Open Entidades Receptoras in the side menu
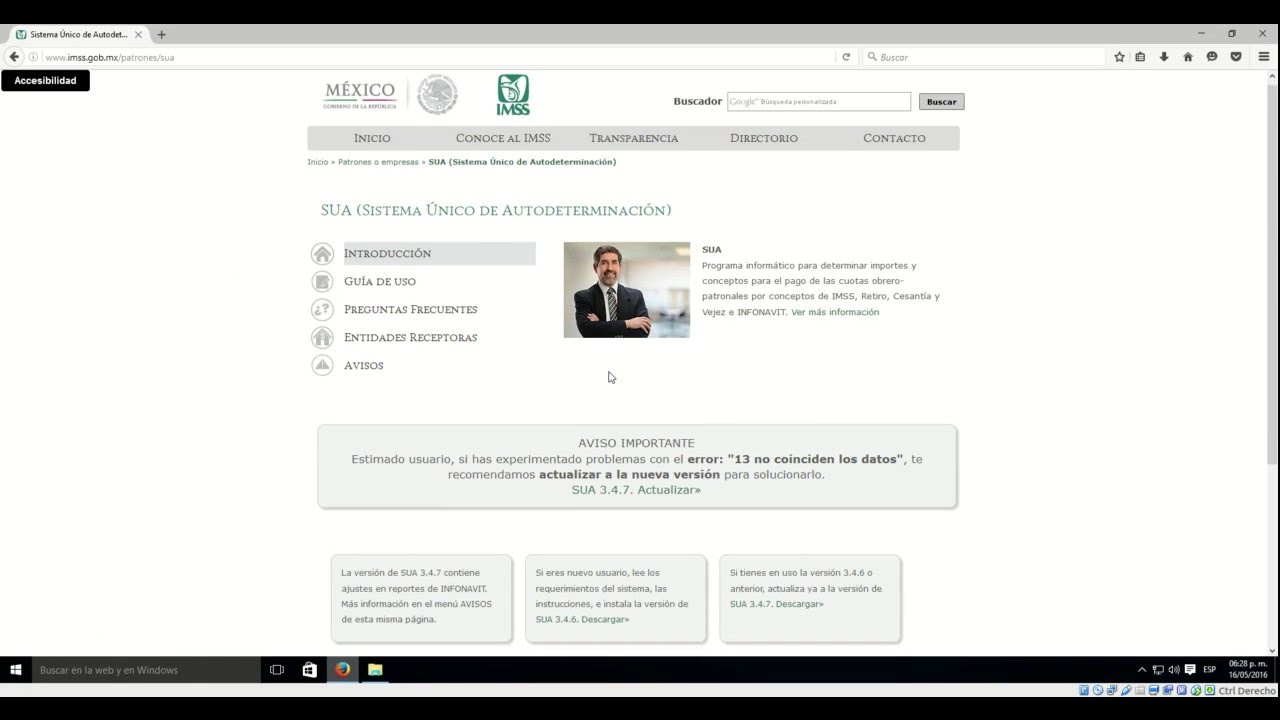 (411, 338)
